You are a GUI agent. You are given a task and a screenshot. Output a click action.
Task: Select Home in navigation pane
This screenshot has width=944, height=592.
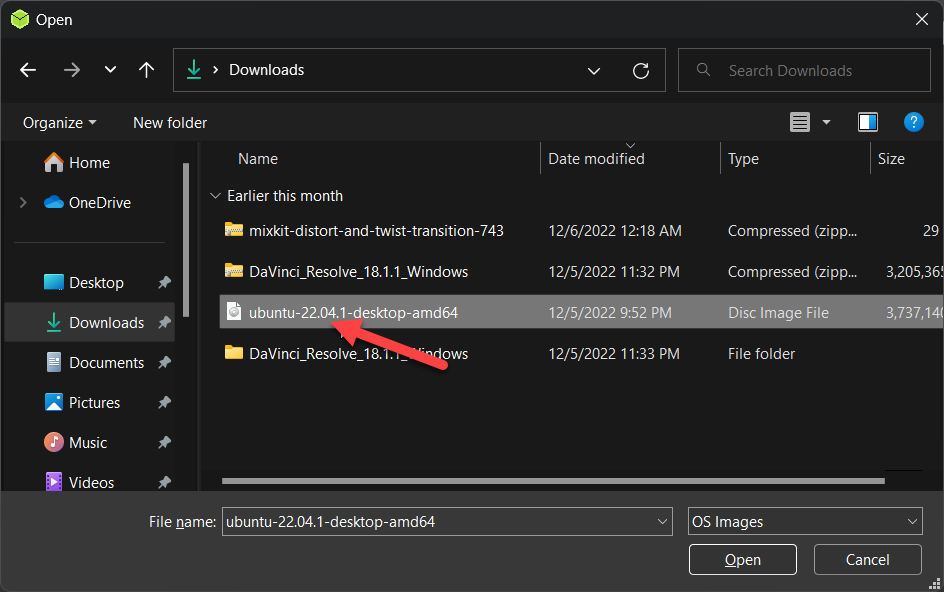[89, 163]
